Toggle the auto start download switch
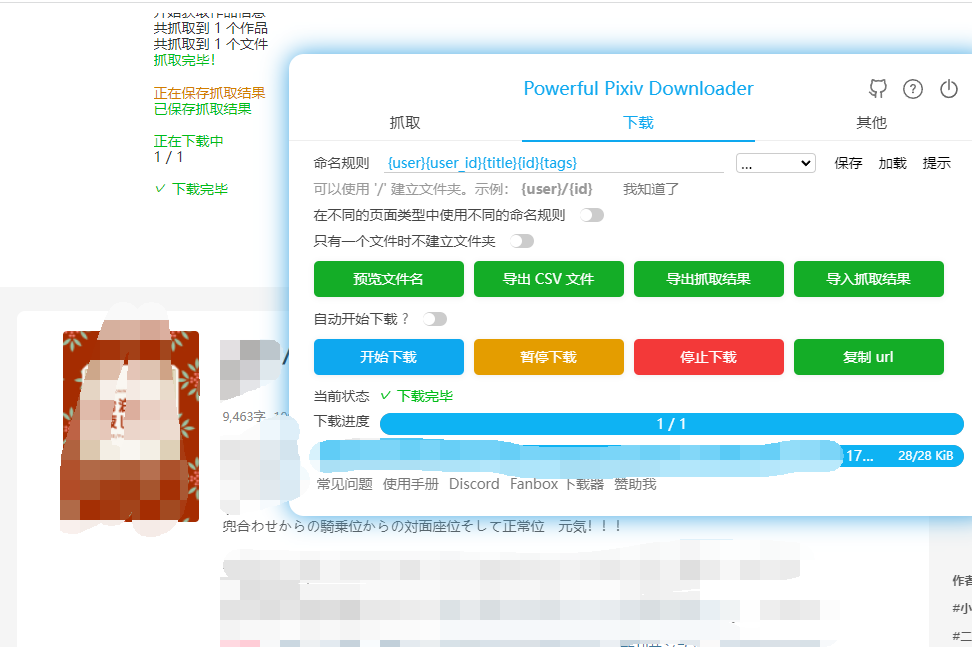Image resolution: width=972 pixels, height=647 pixels. pyautogui.click(x=435, y=319)
